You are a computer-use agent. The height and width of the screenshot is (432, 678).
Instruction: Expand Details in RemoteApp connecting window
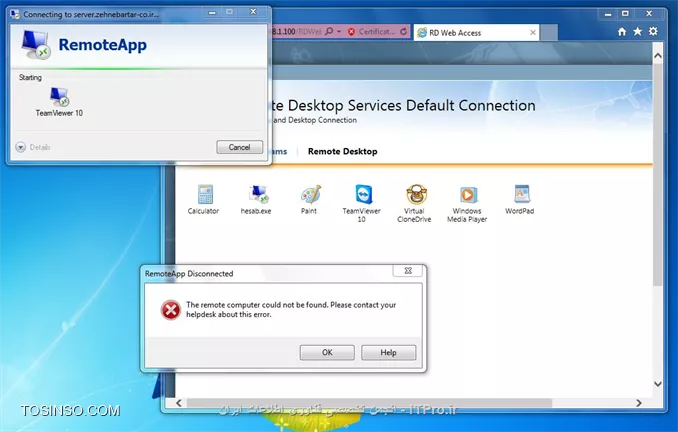pos(33,147)
